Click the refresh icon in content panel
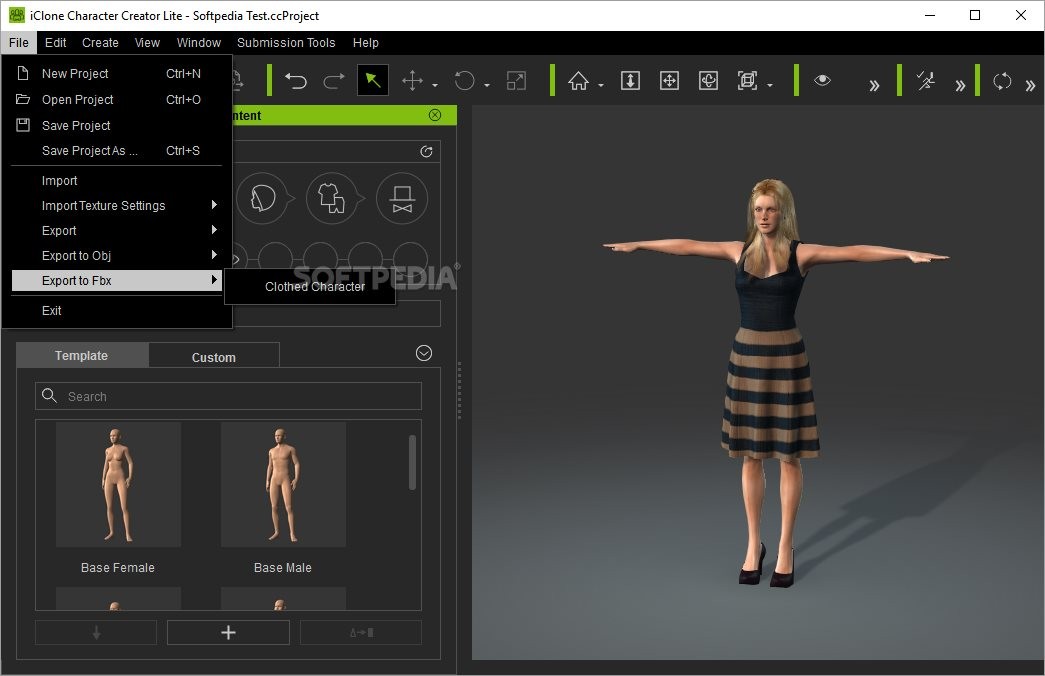The height and width of the screenshot is (676, 1045). pyautogui.click(x=427, y=151)
